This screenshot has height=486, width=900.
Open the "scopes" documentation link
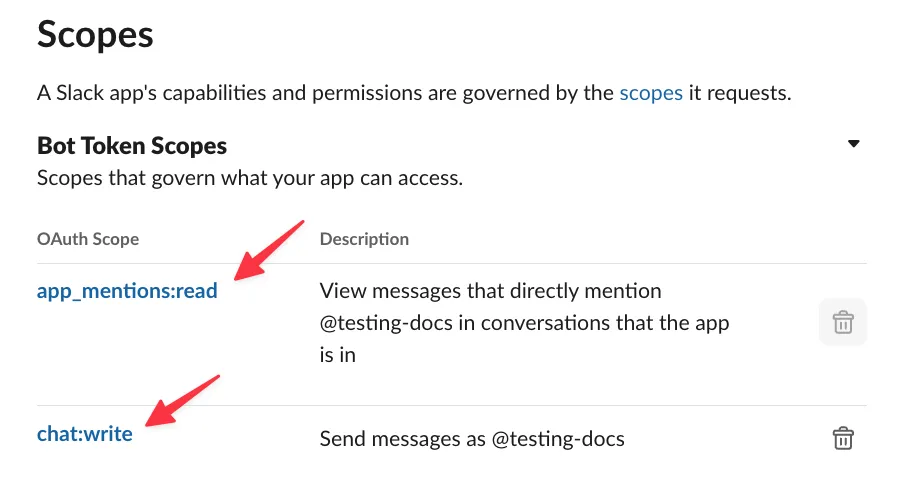651,94
